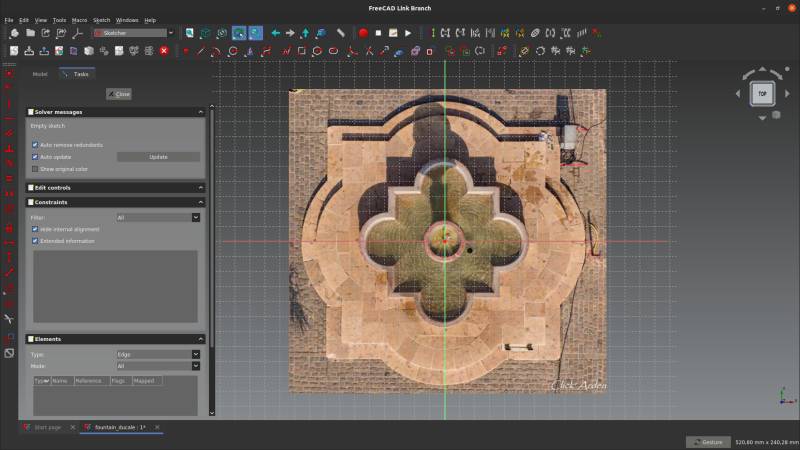Image resolution: width=800 pixels, height=450 pixels.
Task: Open the File menu
Action: click(x=9, y=20)
